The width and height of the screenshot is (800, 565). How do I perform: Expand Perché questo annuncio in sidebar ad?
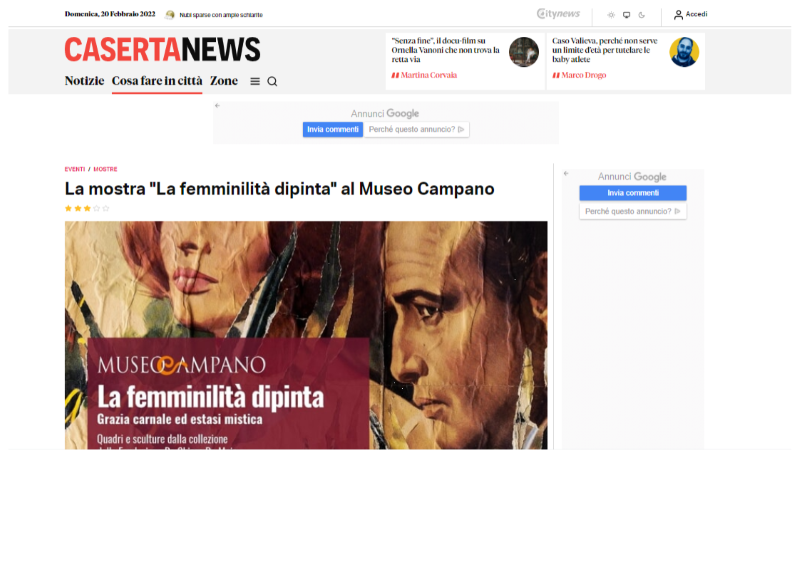(633, 211)
